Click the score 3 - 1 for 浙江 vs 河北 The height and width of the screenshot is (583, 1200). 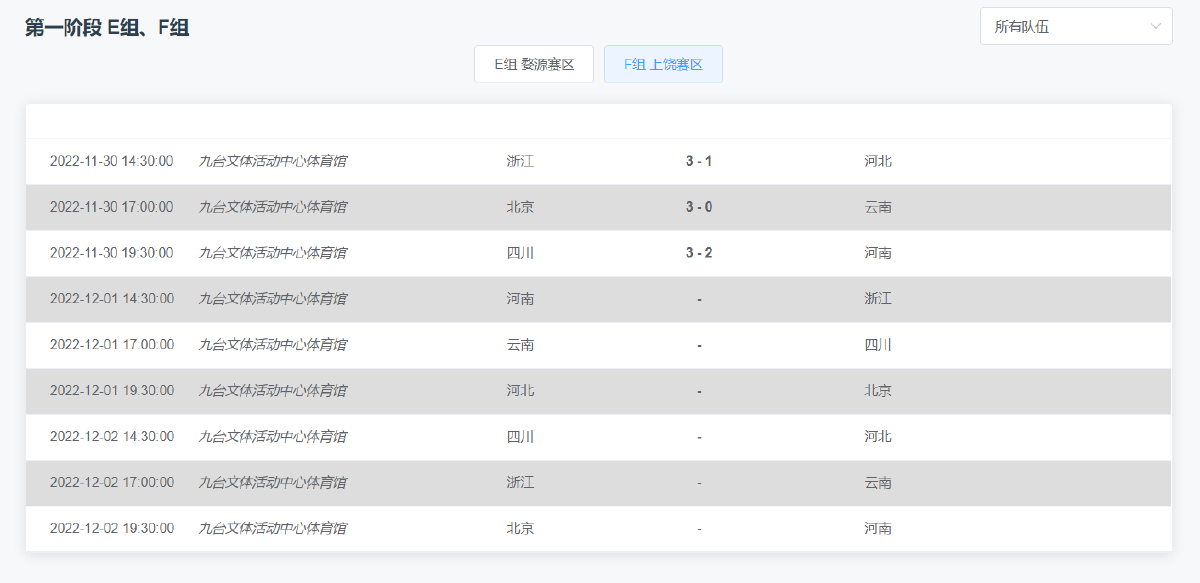tap(699, 161)
